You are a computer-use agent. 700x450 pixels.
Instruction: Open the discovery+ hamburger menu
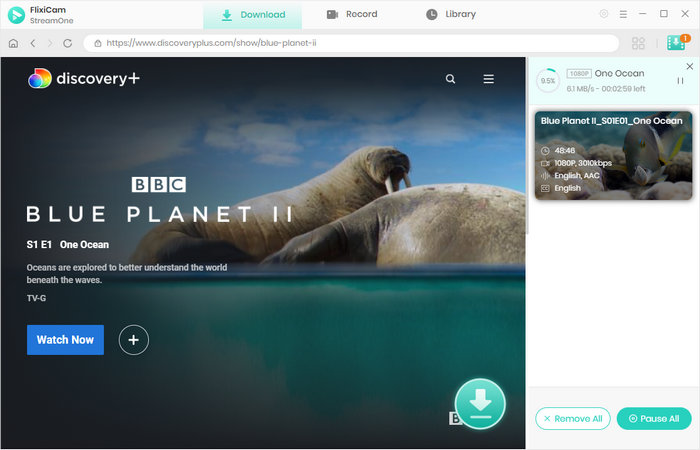(488, 79)
